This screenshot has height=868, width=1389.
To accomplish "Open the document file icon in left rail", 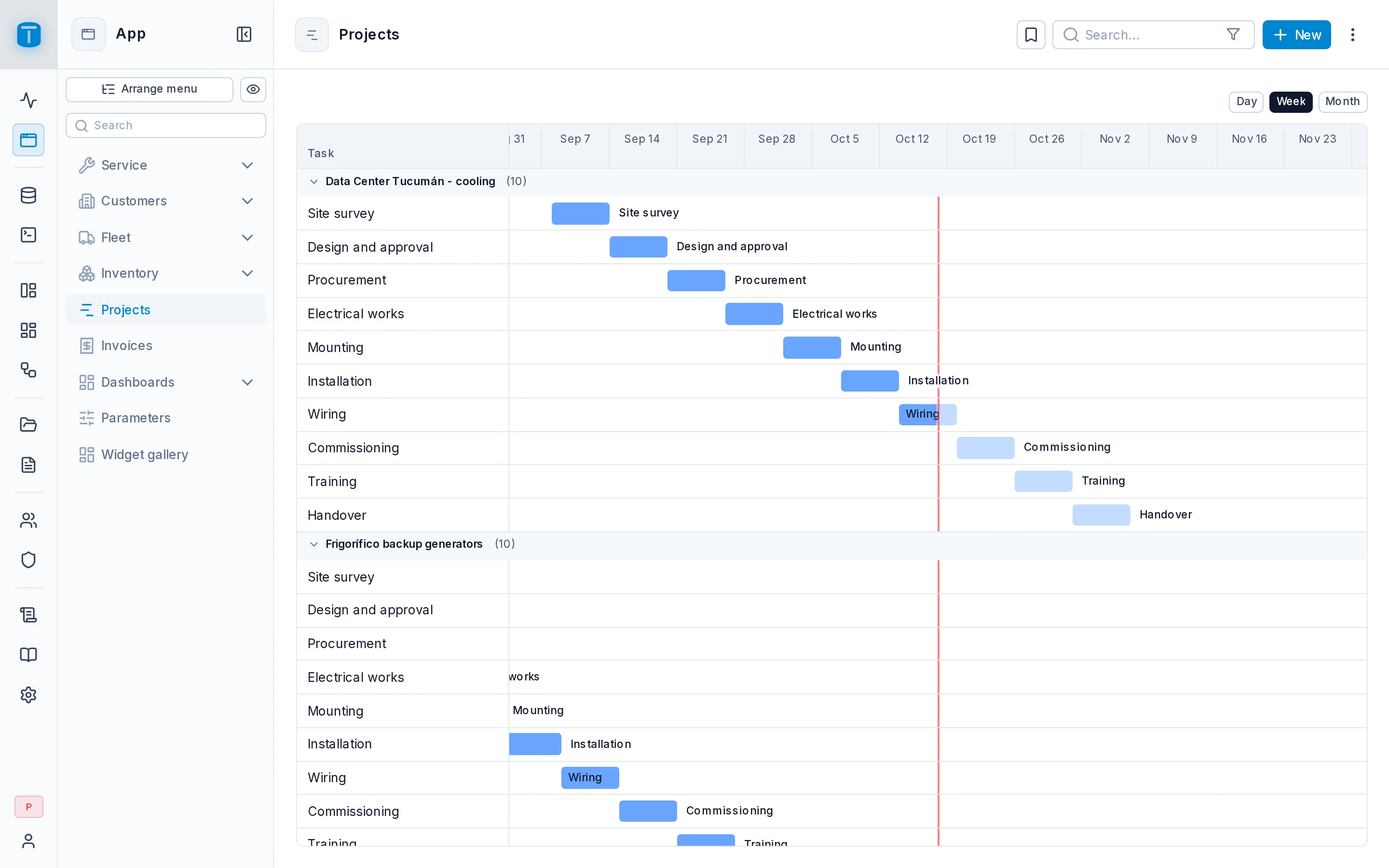I will (x=29, y=464).
